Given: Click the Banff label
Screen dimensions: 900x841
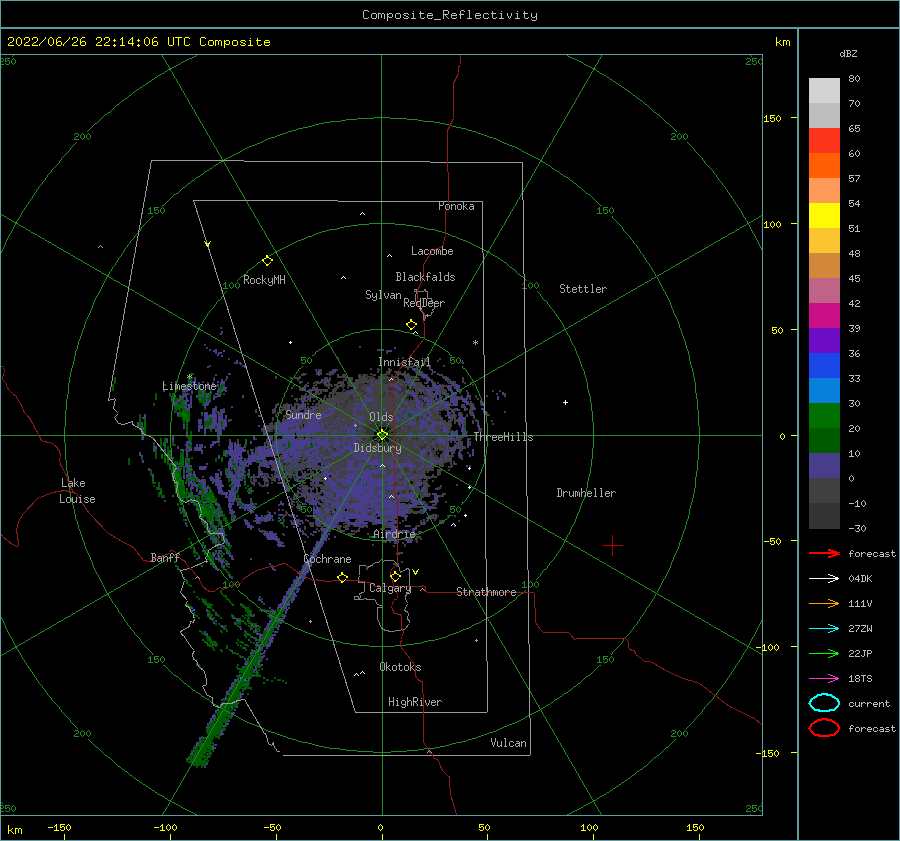Looking at the screenshot, I should [x=165, y=558].
